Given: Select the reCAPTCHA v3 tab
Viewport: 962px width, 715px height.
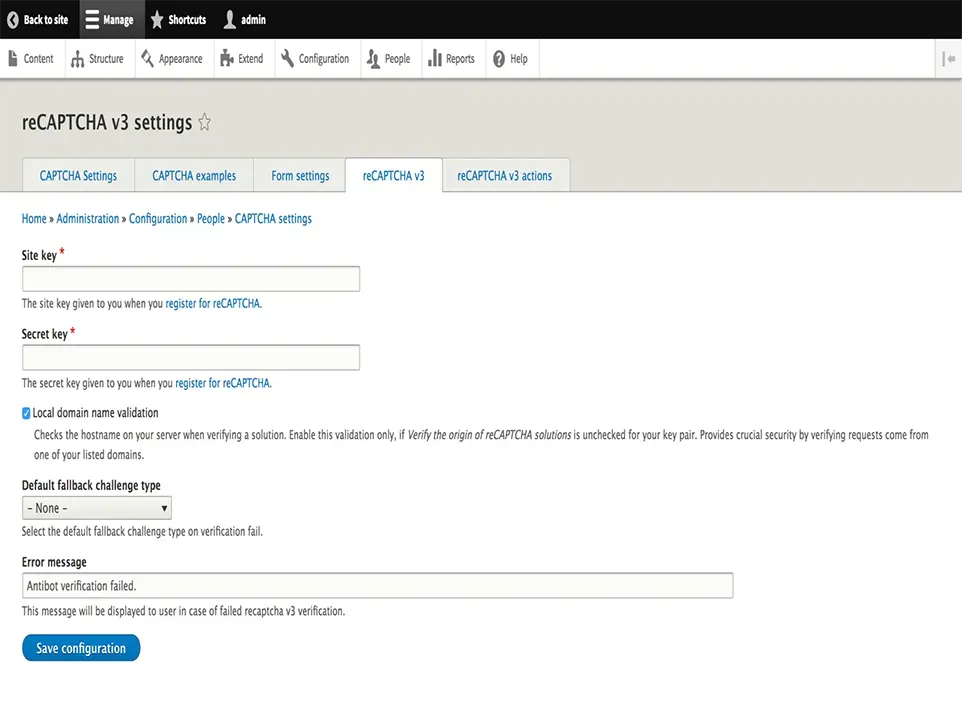Looking at the screenshot, I should pyautogui.click(x=393, y=176).
